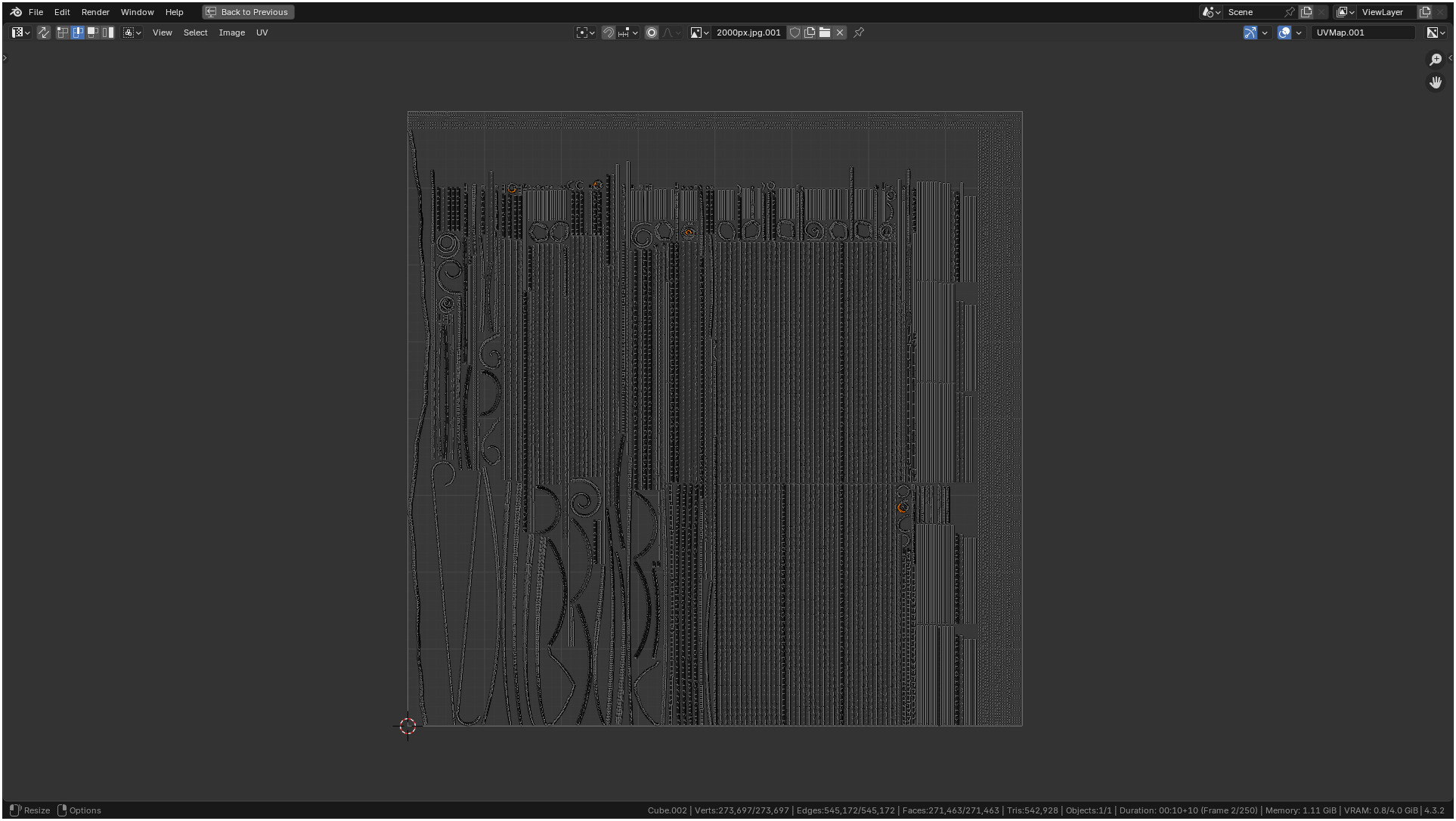Open the Render menu

point(95,12)
